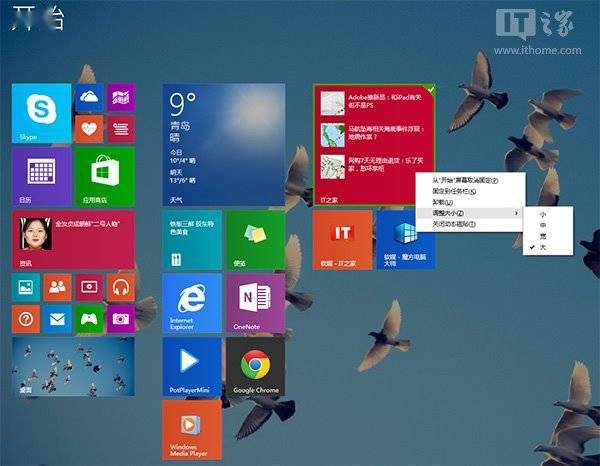This screenshot has width=600, height=466.
Task: Open the Reading List tile
Action: 121,129
